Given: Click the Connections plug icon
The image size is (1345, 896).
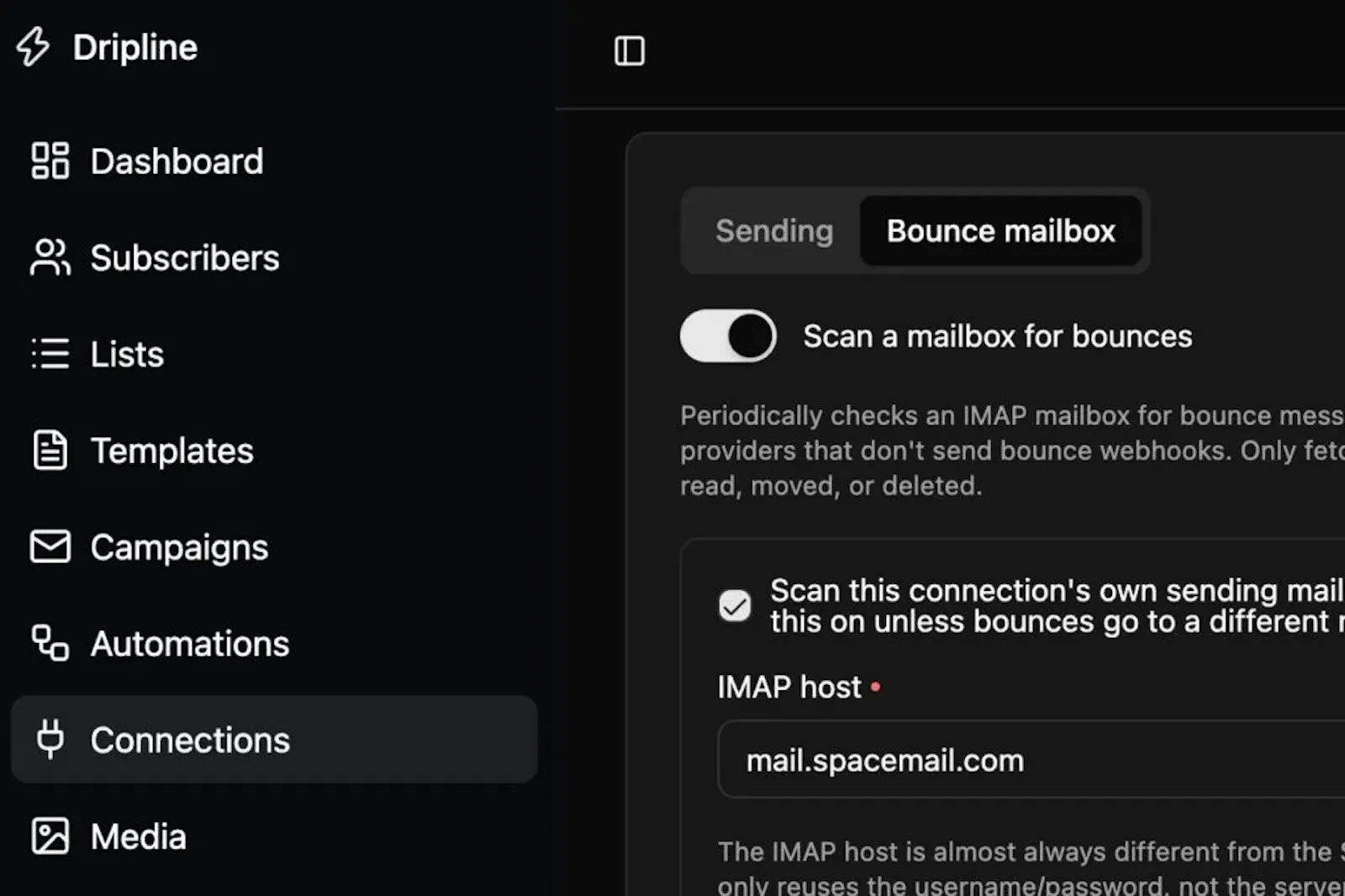Looking at the screenshot, I should pos(50,739).
